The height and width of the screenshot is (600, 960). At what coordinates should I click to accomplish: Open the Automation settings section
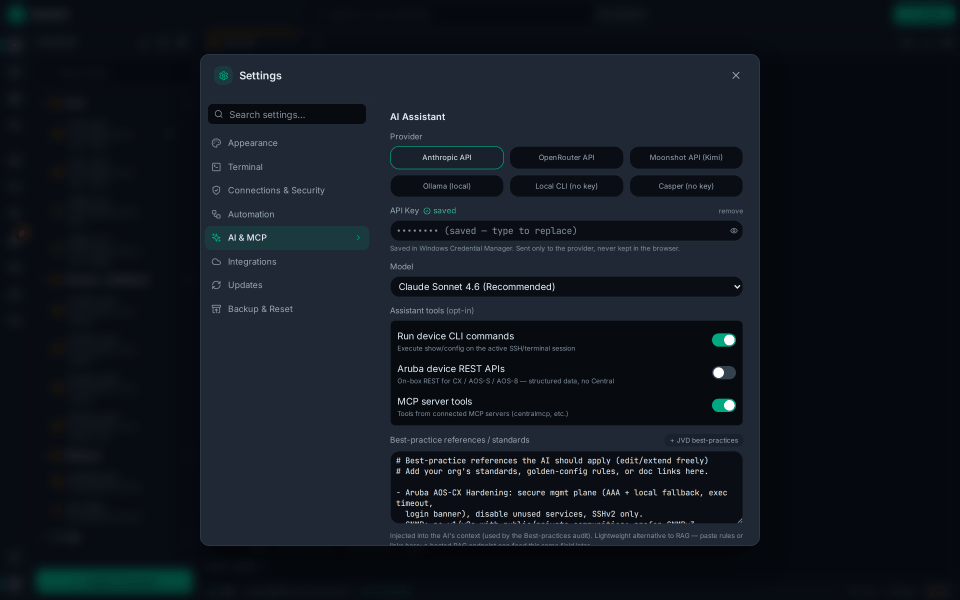[287, 214]
